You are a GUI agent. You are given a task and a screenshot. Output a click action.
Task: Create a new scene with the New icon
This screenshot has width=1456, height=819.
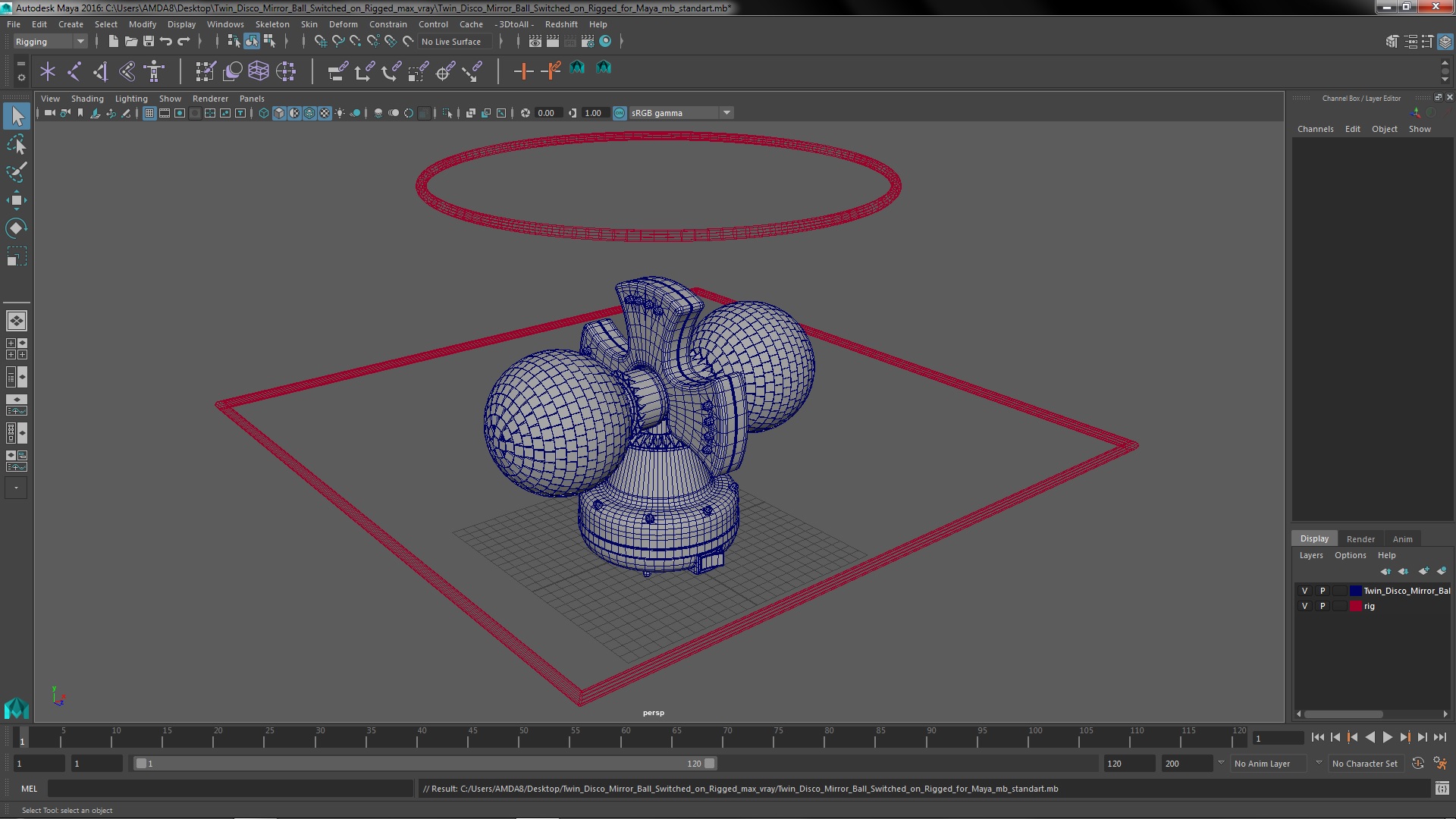pos(113,41)
